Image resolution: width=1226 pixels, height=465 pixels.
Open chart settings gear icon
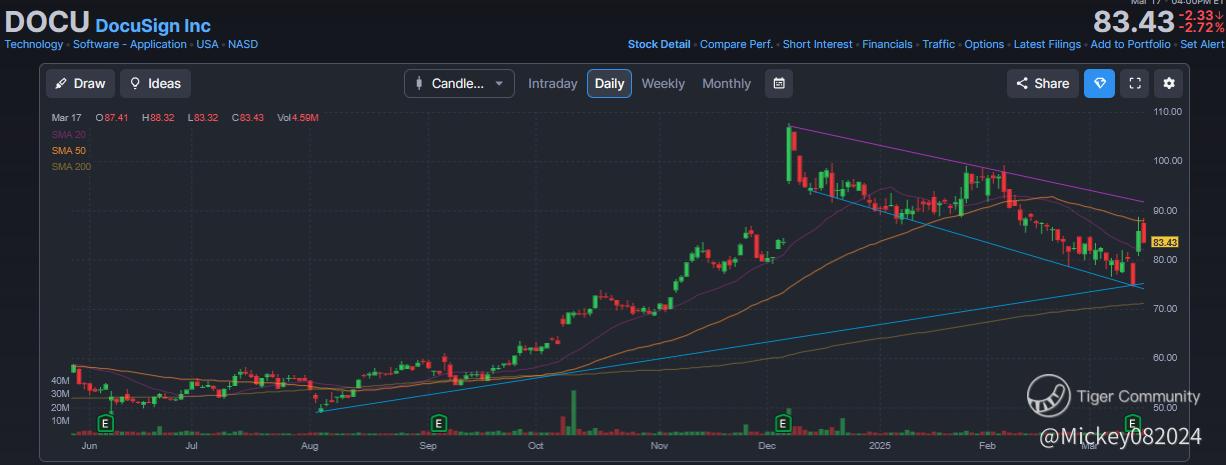[x=1168, y=83]
